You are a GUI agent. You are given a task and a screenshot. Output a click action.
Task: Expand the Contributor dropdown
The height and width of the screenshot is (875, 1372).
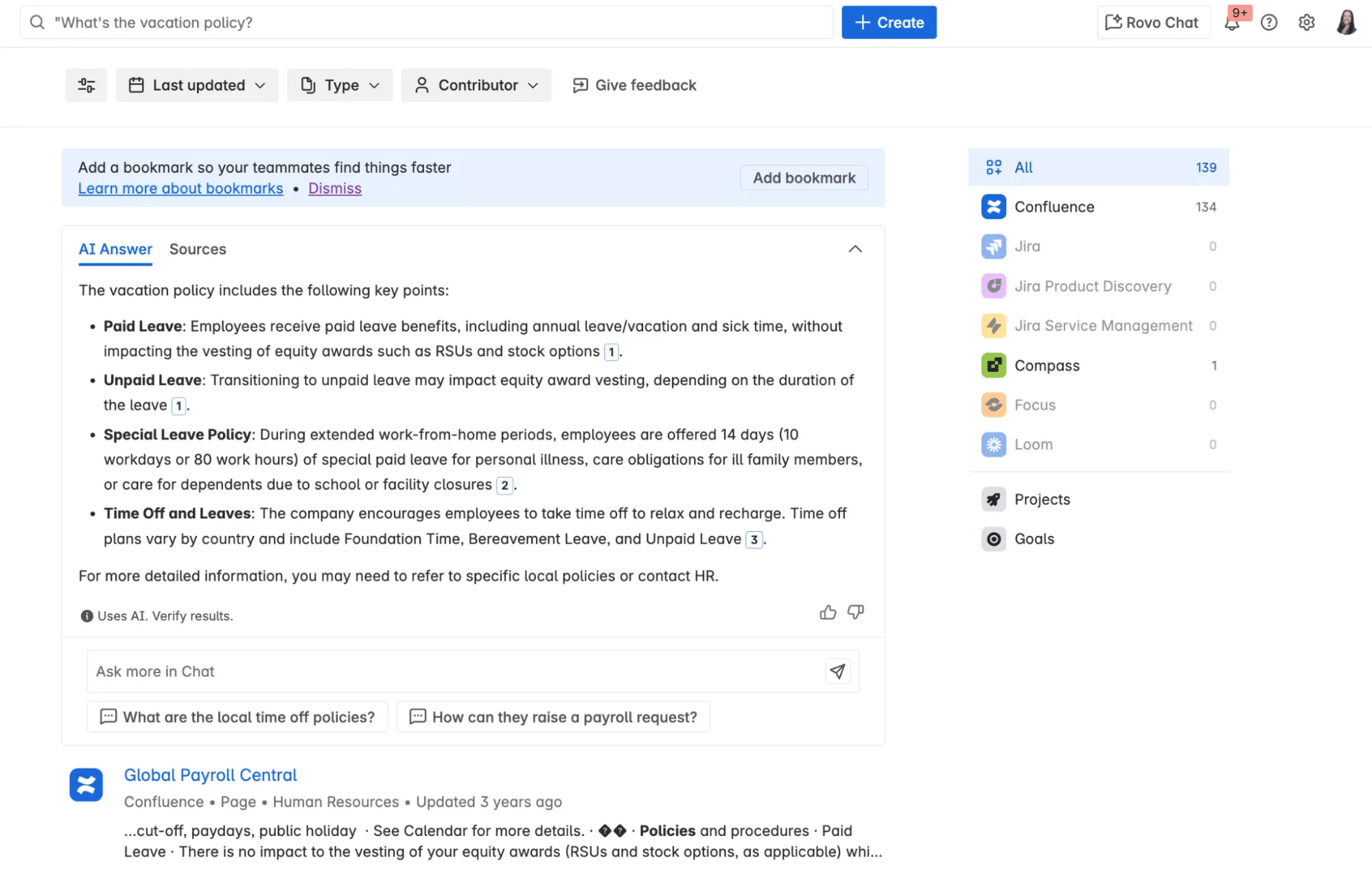(476, 85)
